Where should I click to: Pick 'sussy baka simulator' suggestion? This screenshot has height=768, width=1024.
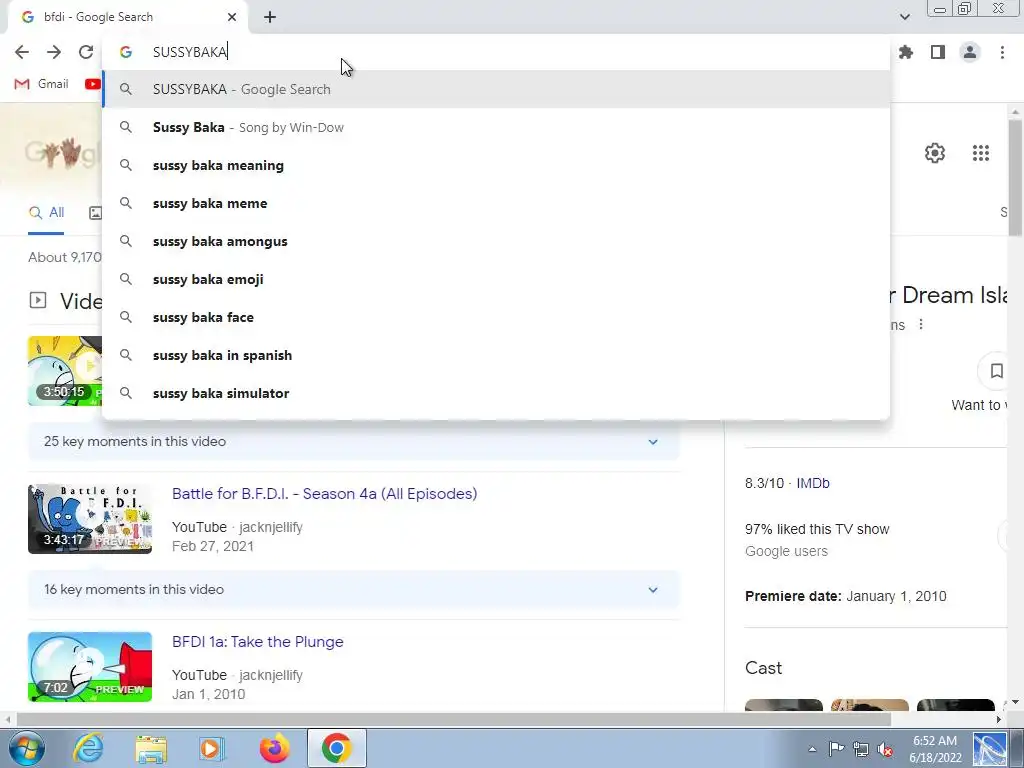(496, 392)
